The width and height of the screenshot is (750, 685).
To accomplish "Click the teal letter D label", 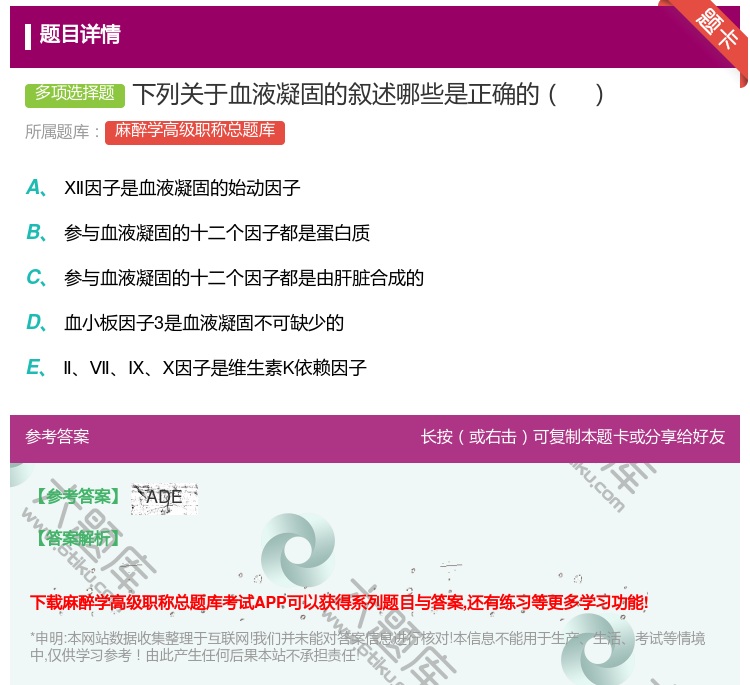I will point(35,322).
